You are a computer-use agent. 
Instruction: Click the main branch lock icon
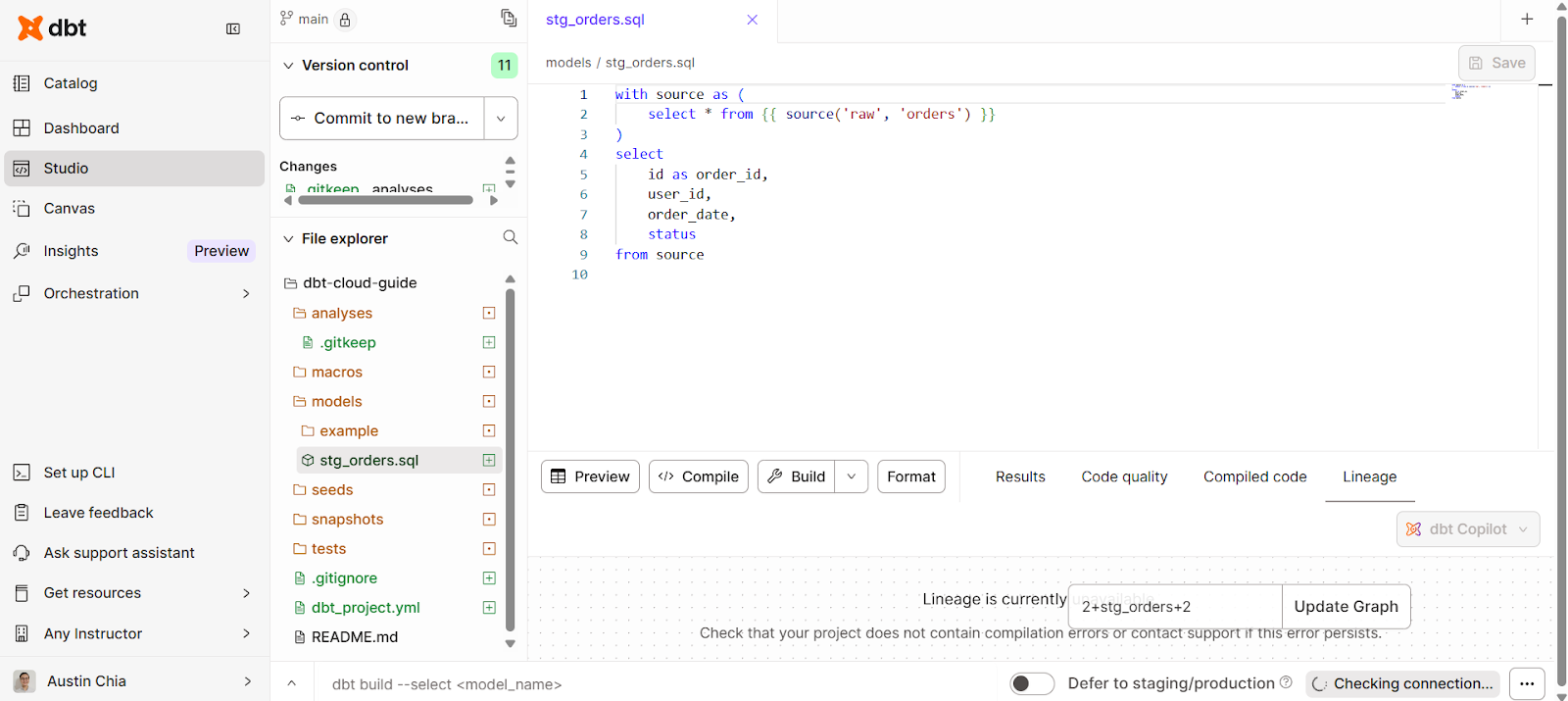click(x=345, y=20)
